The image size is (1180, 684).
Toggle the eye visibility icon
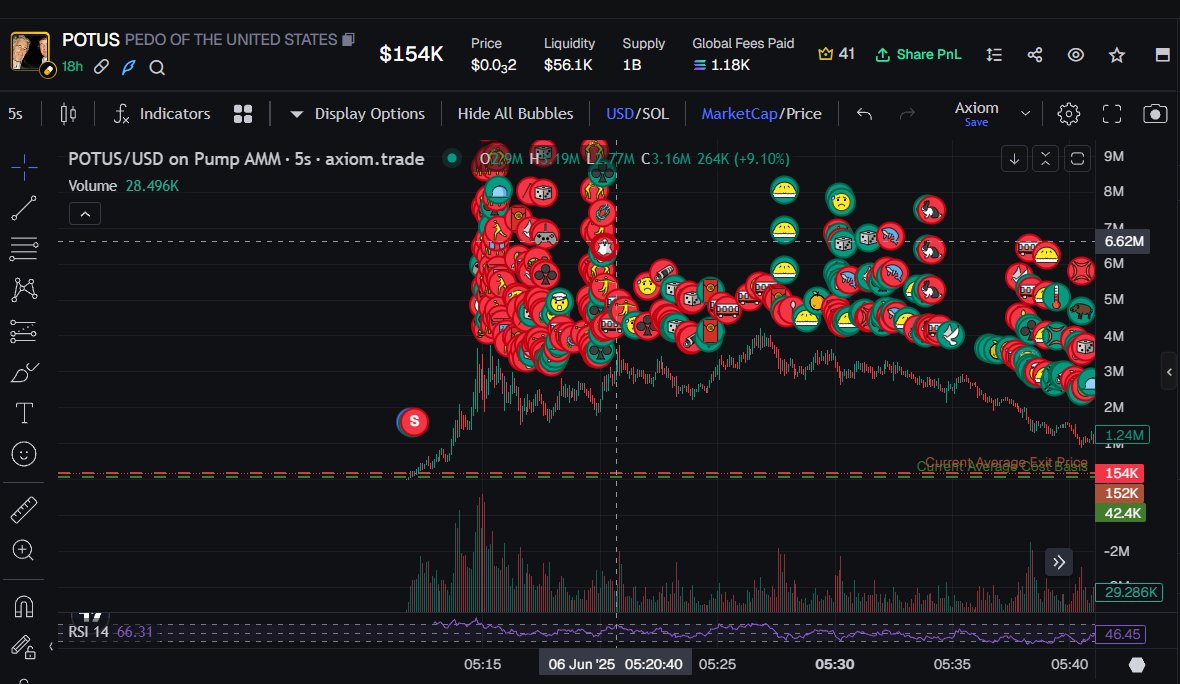(1076, 54)
